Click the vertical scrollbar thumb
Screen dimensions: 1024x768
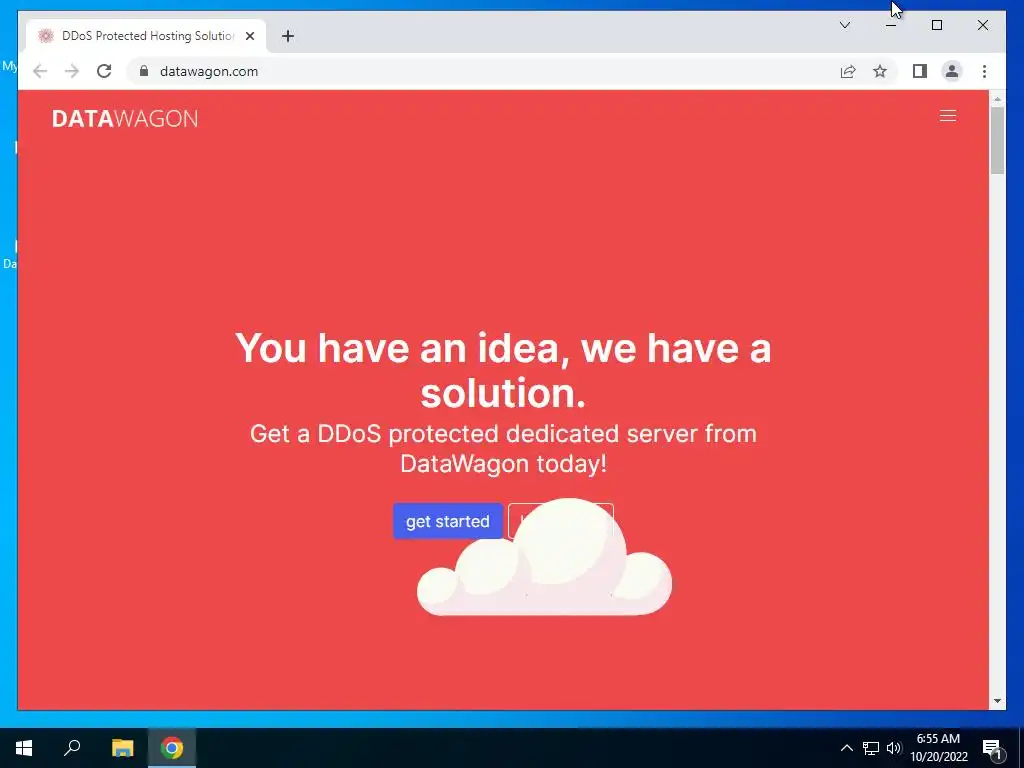[x=997, y=140]
